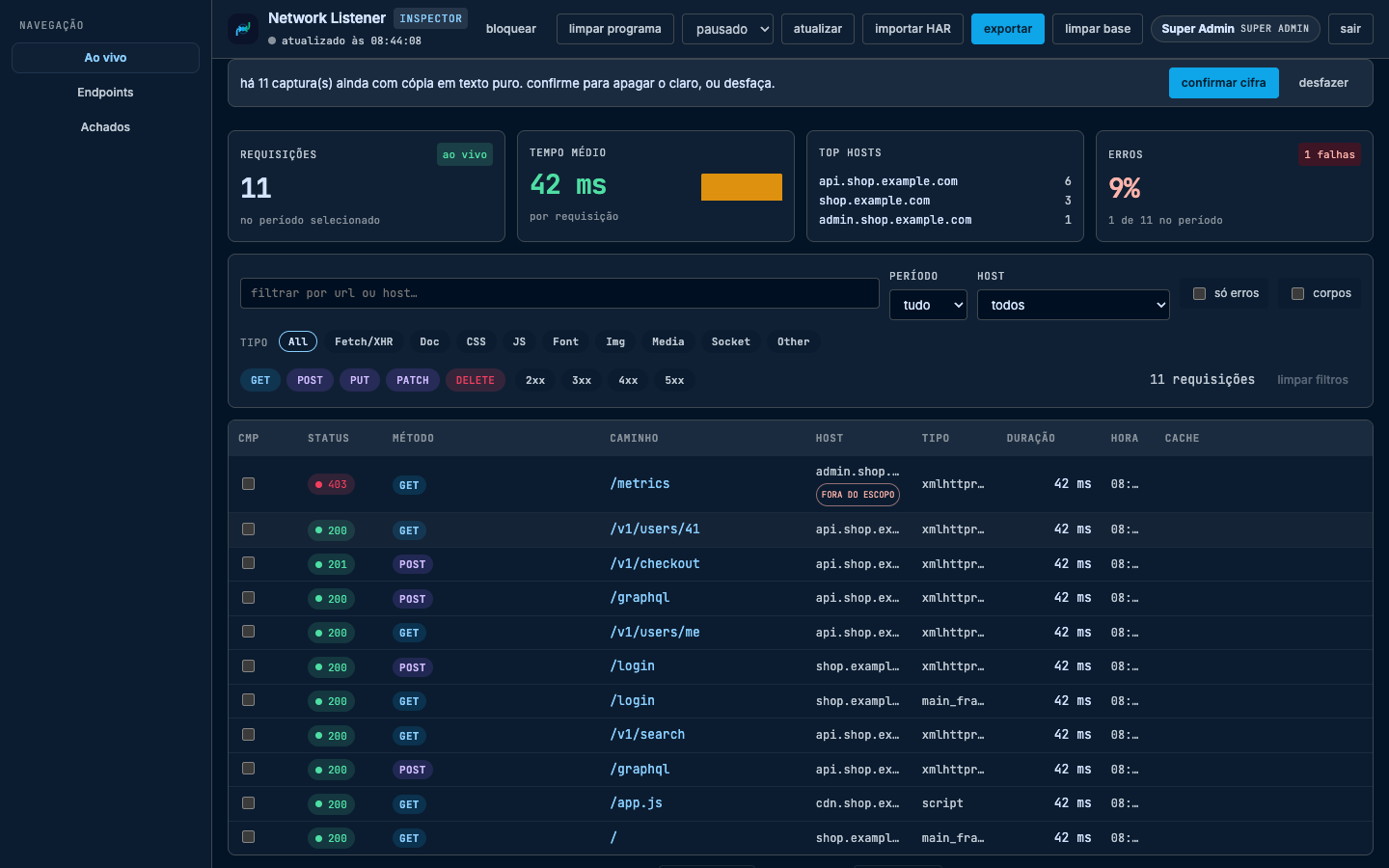The image size is (1389, 868).
Task: Filter by 5xx status codes
Action: coord(674,380)
